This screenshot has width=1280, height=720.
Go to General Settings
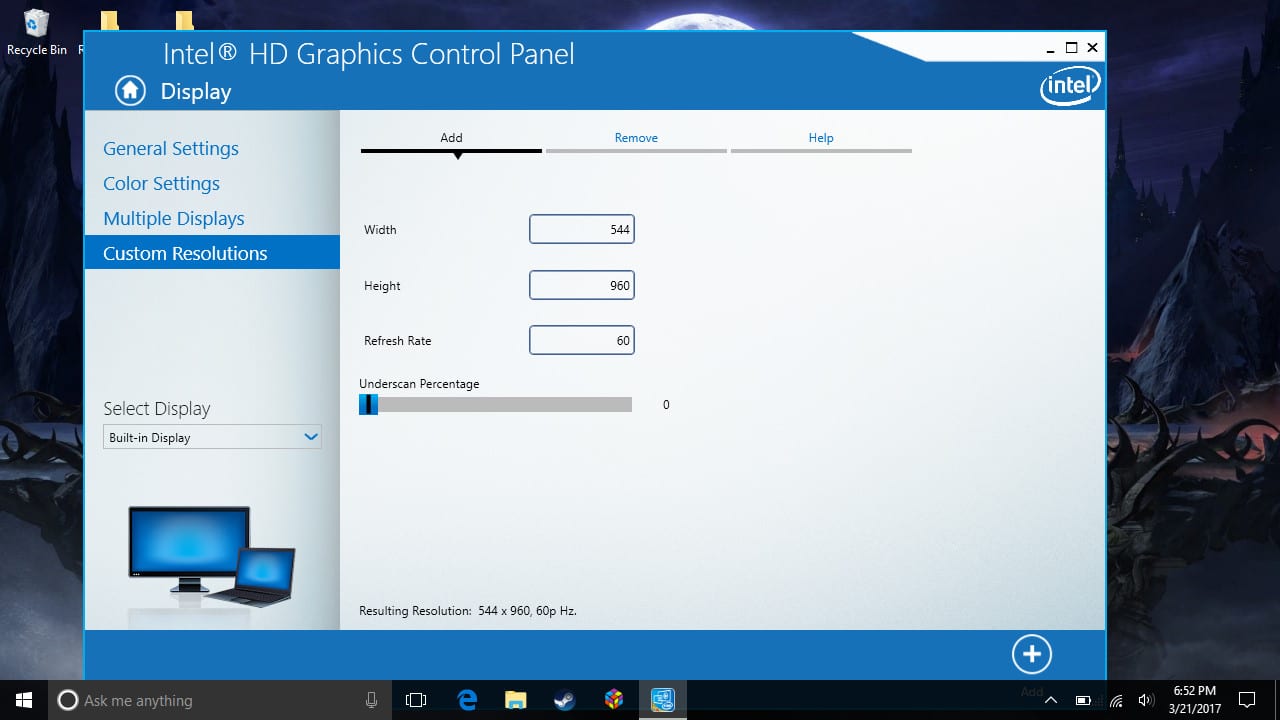pyautogui.click(x=171, y=149)
